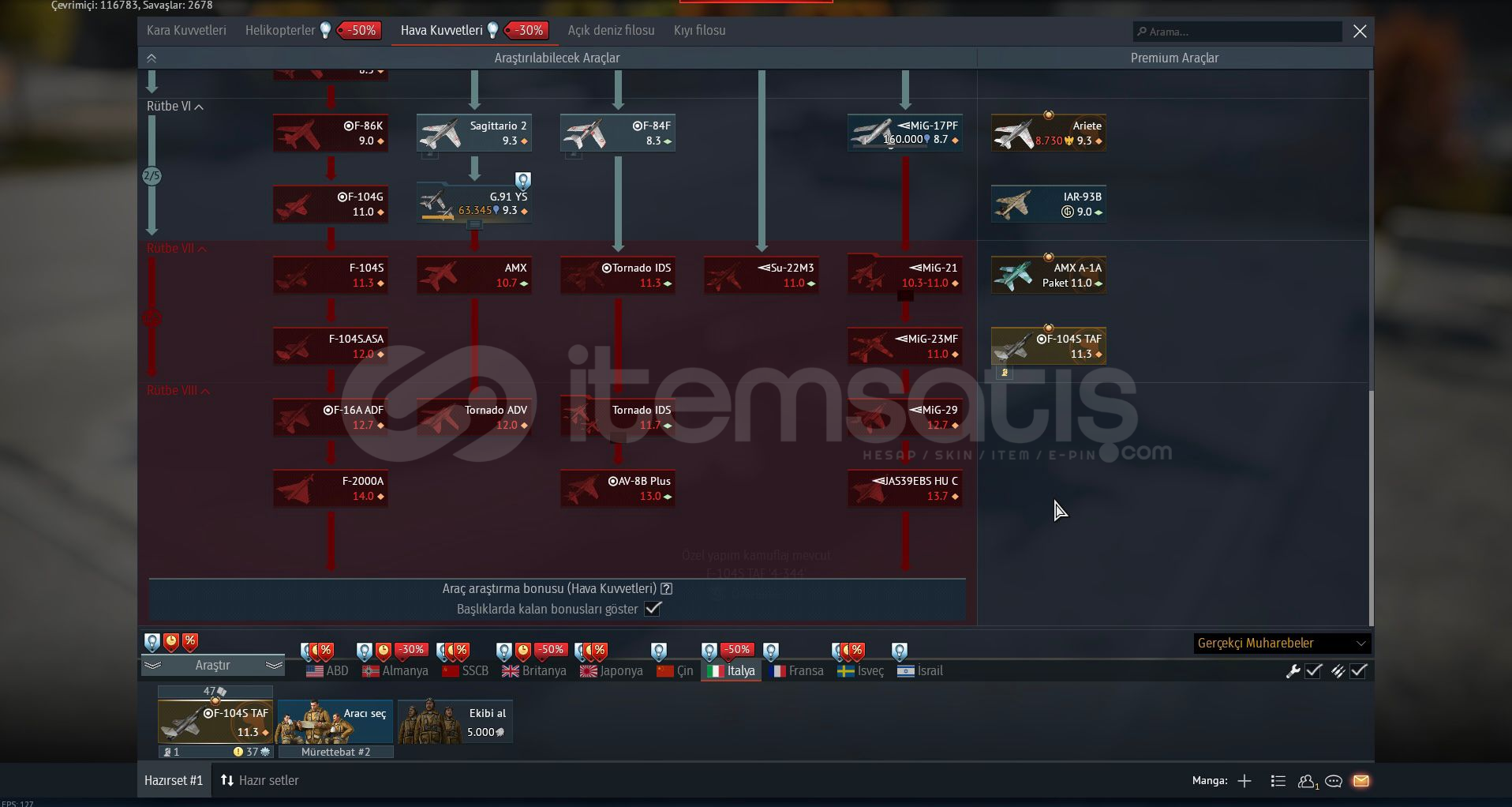
Task: Open the Kıyı filosu tab
Action: point(699,30)
